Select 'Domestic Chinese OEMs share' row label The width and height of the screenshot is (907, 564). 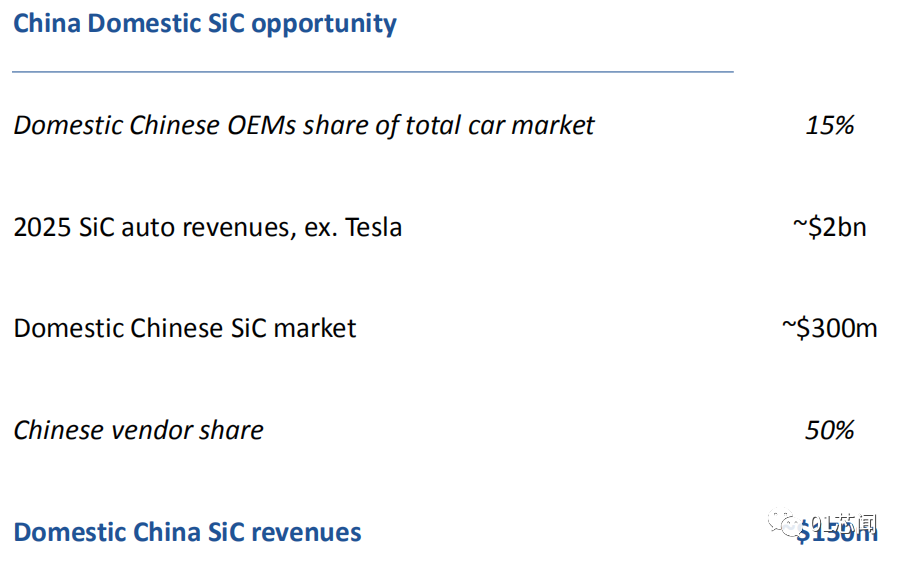[304, 126]
